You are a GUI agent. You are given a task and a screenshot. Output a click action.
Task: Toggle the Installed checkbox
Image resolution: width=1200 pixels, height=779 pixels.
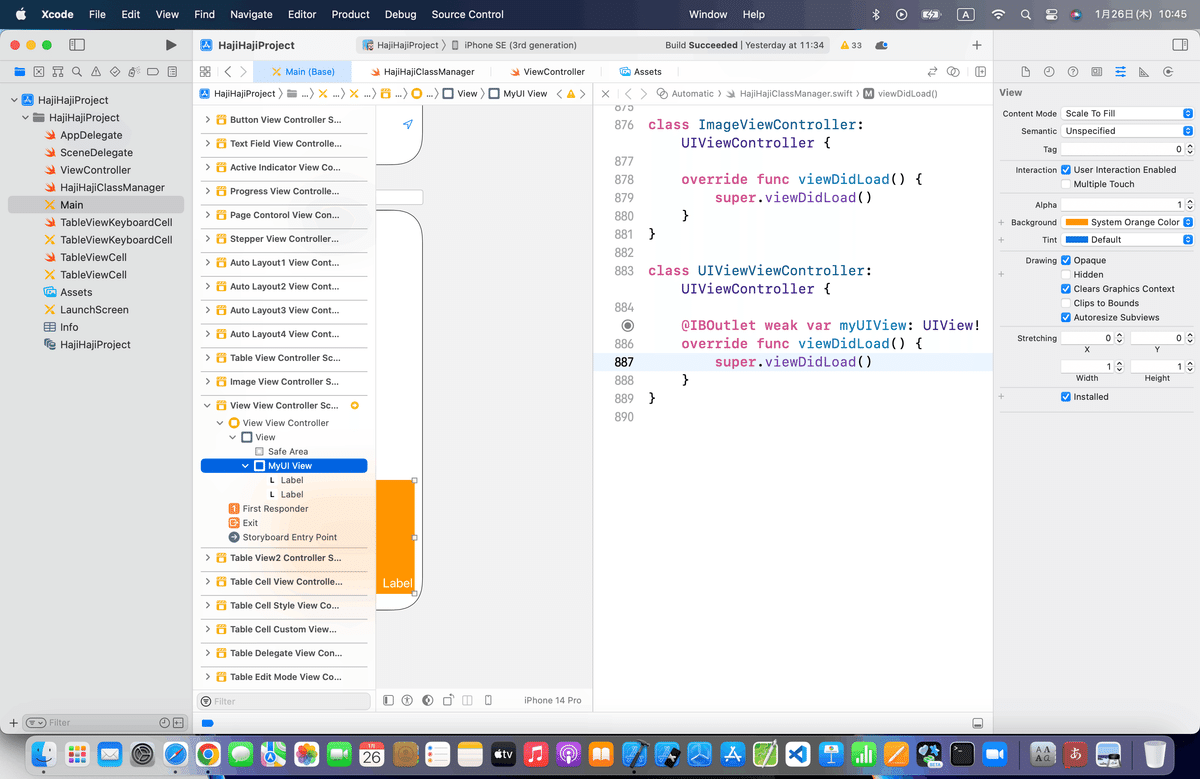(x=1066, y=397)
